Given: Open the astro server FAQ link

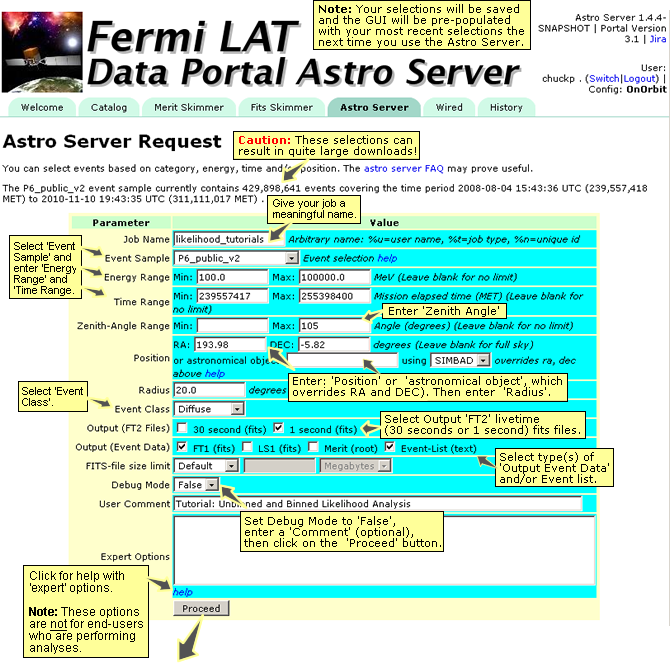Looking at the screenshot, I should click(x=404, y=168).
